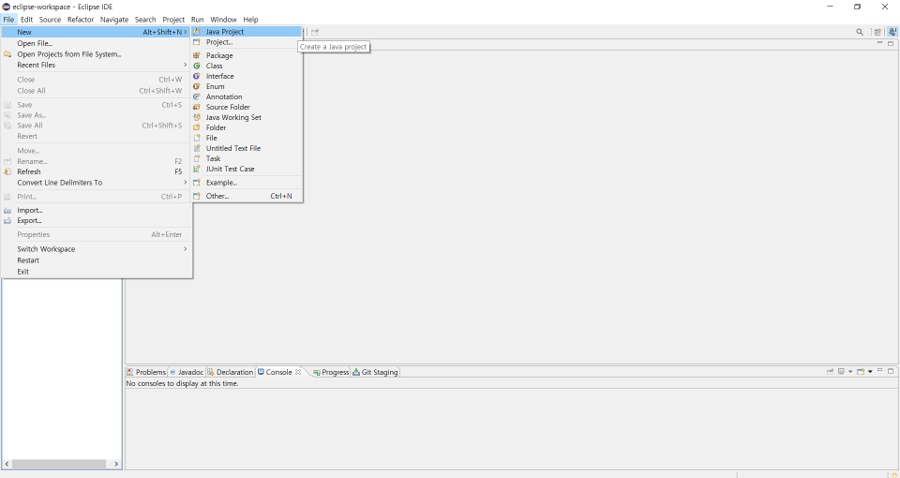
Task: Maximize the Console panel
Action: click(x=891, y=371)
